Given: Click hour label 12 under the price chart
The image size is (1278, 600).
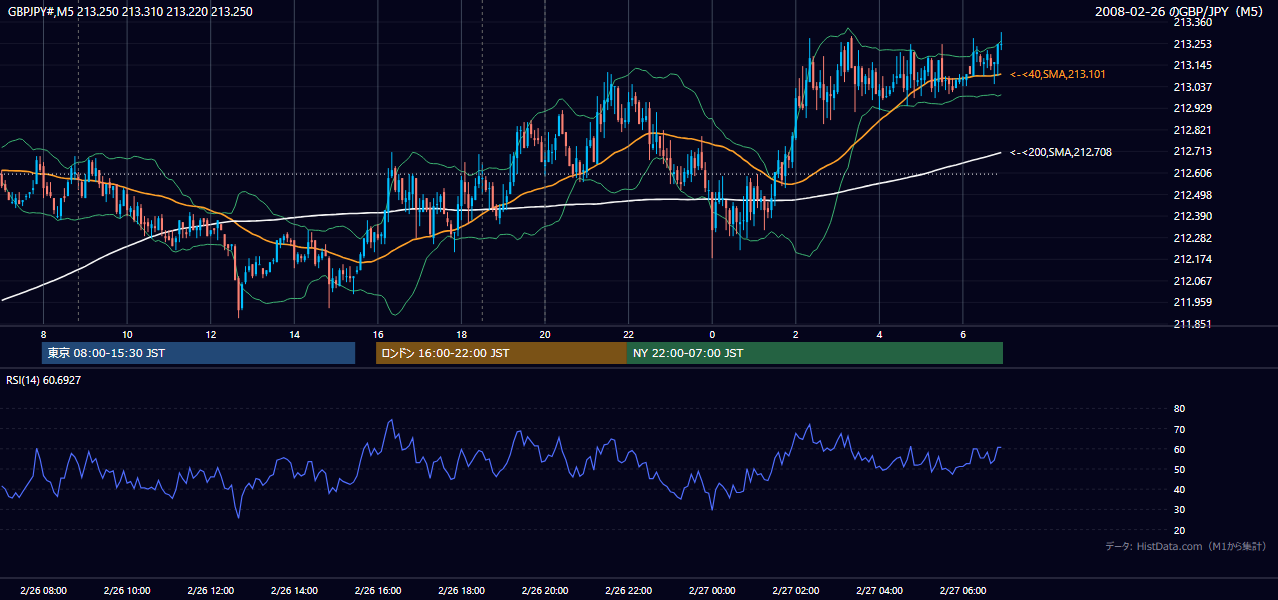Looking at the screenshot, I should coord(210,334).
